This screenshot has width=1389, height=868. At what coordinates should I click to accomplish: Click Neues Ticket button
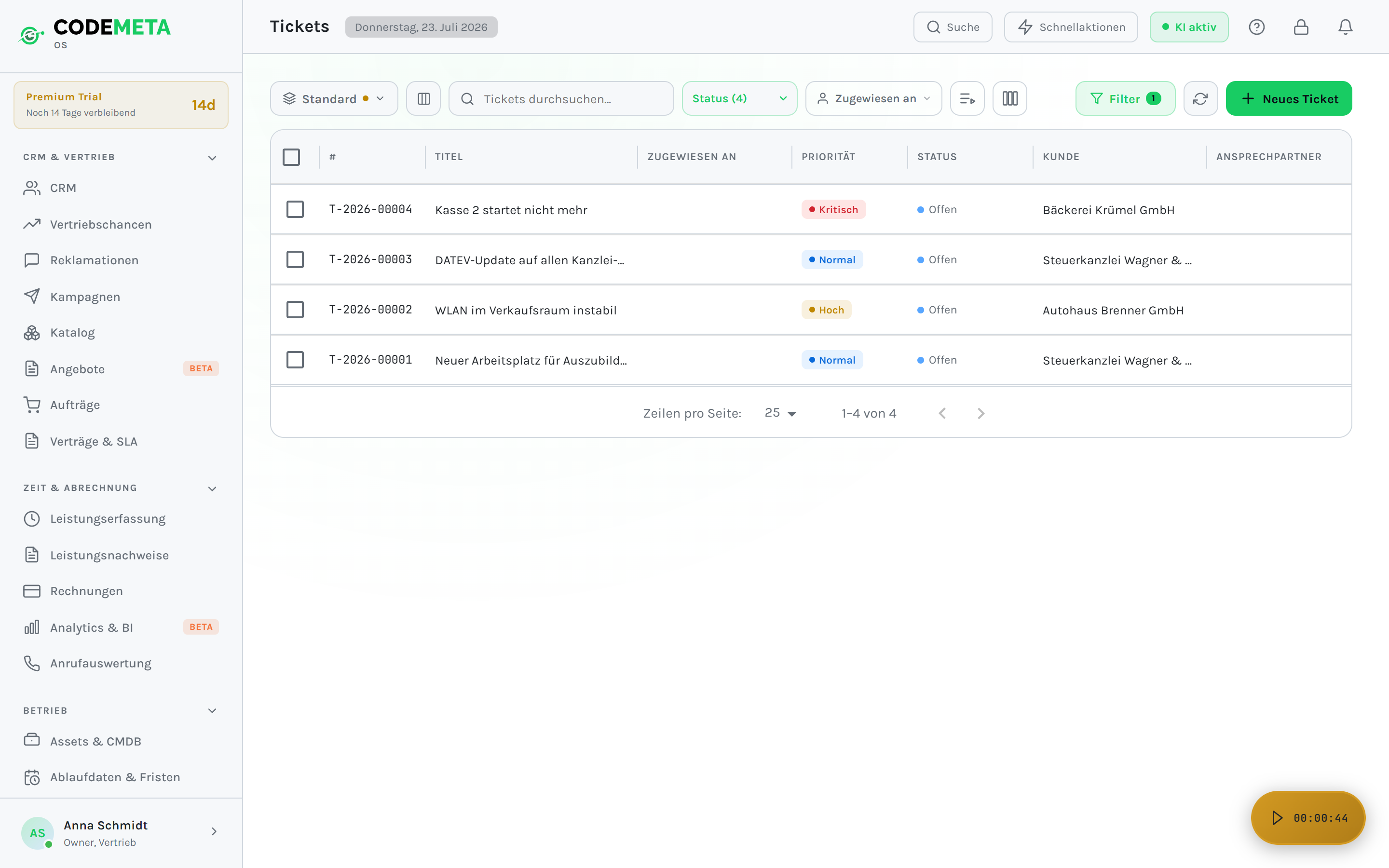1289,99
